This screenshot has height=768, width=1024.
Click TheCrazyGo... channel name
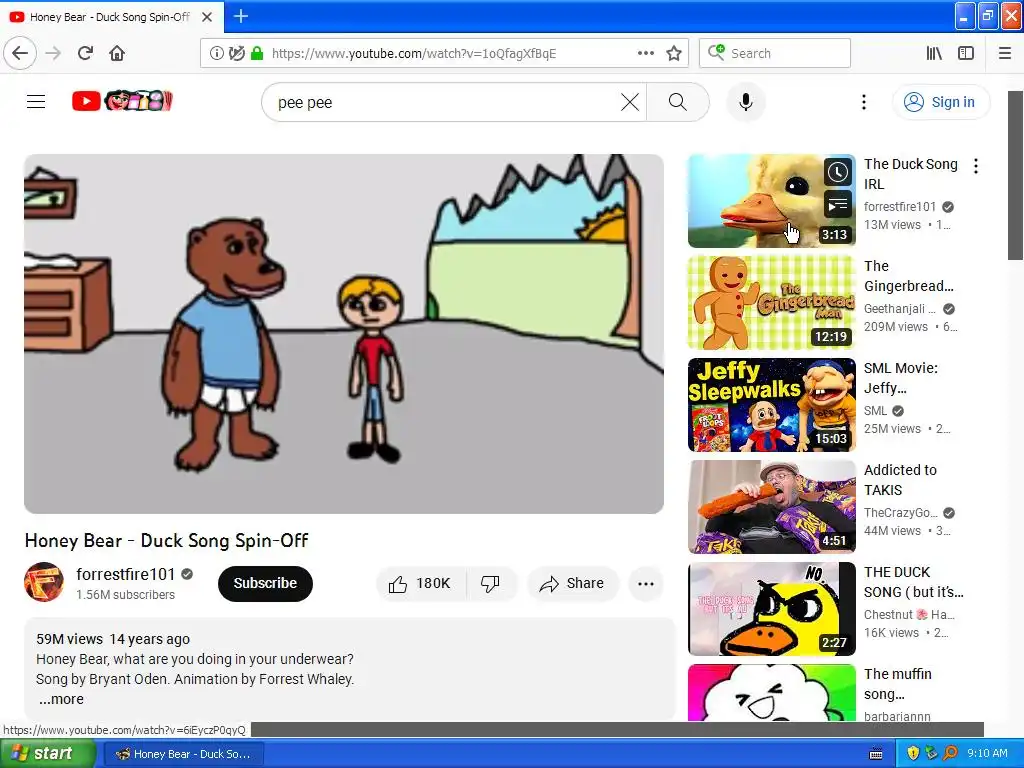pos(901,513)
